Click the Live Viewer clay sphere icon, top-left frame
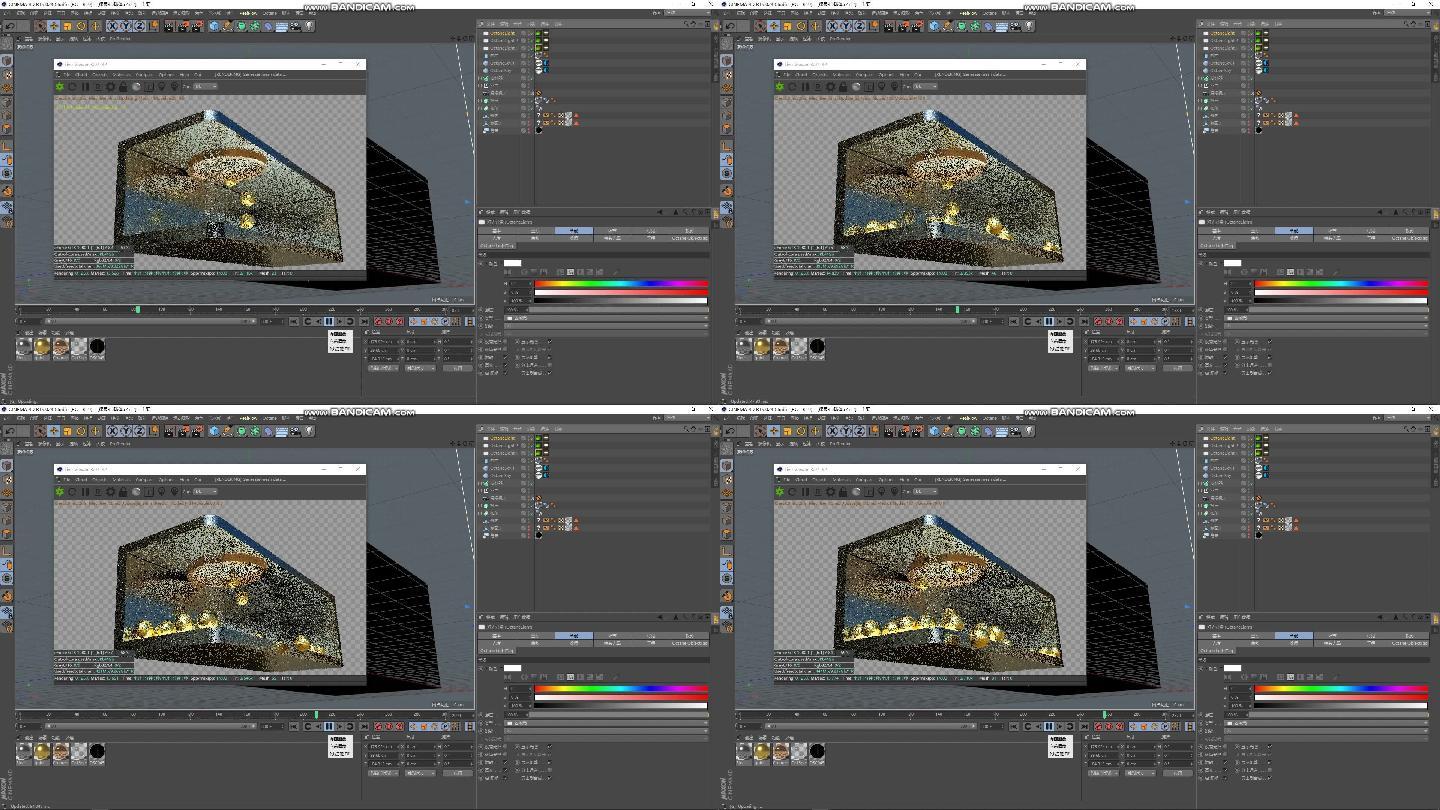1440x810 pixels. click(136, 86)
